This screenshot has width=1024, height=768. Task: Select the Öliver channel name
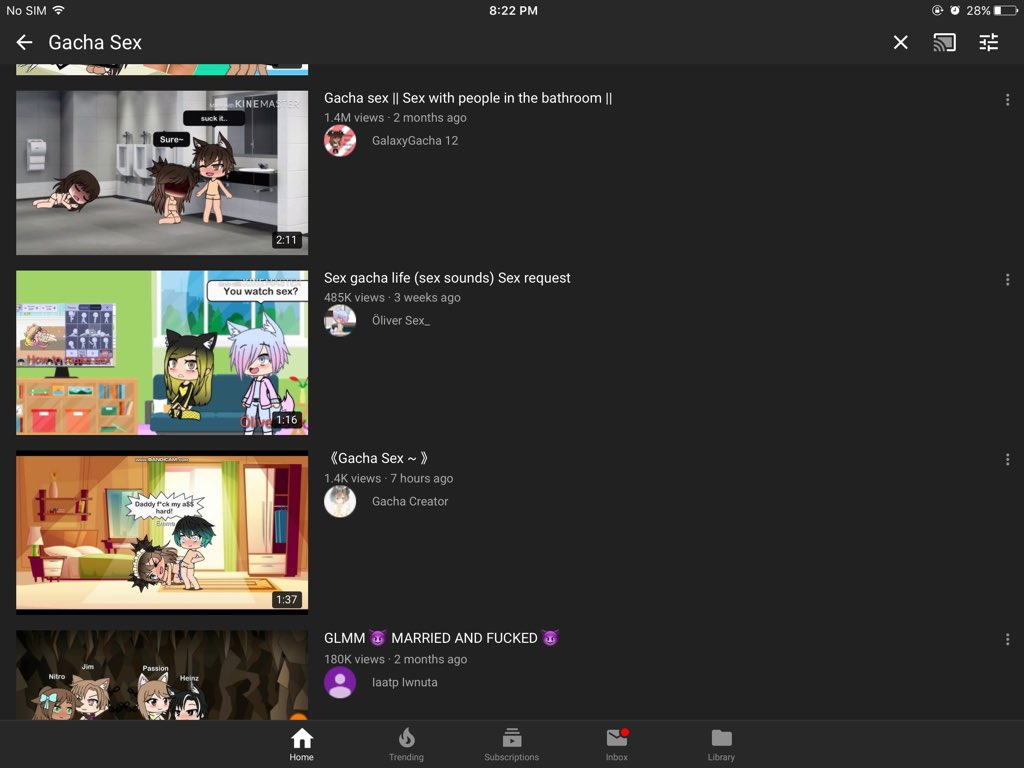[x=401, y=321]
